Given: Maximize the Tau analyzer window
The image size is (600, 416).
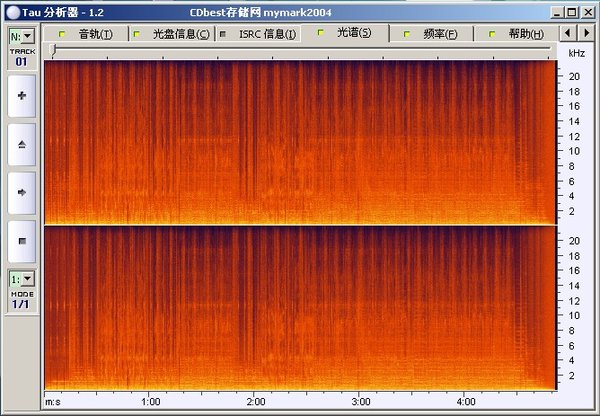Looking at the screenshot, I should (572, 13).
